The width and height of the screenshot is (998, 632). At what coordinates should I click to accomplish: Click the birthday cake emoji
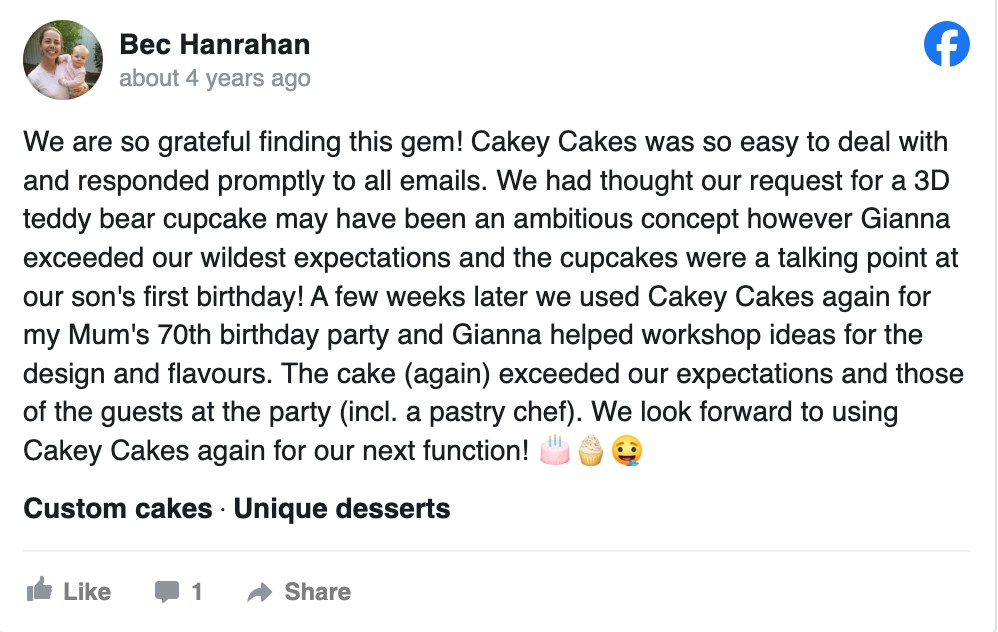(555, 451)
